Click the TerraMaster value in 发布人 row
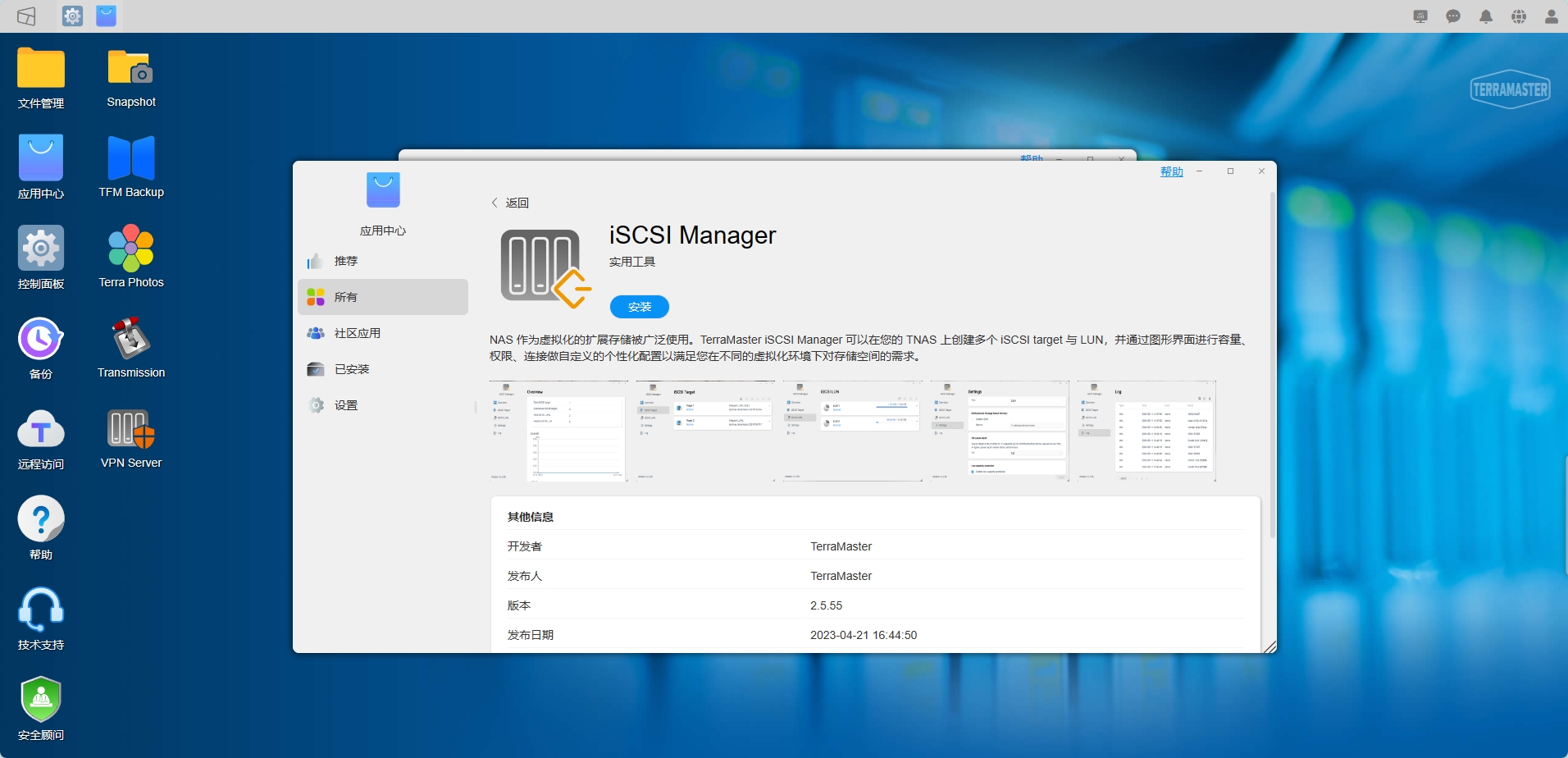 (841, 576)
